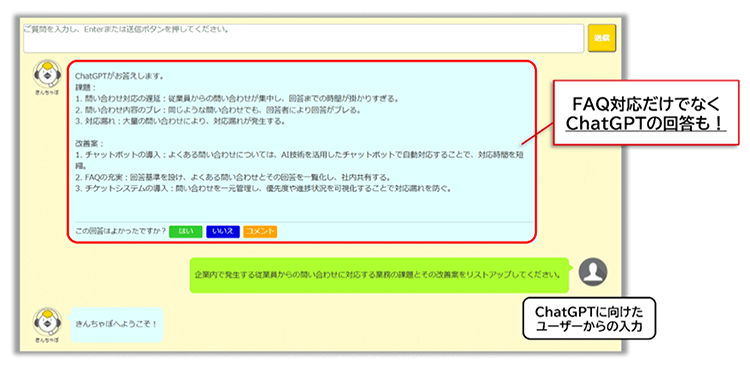This screenshot has height=370, width=750.
Task: Click the この回答はよかったですか？ prompt text
Action: [121, 231]
